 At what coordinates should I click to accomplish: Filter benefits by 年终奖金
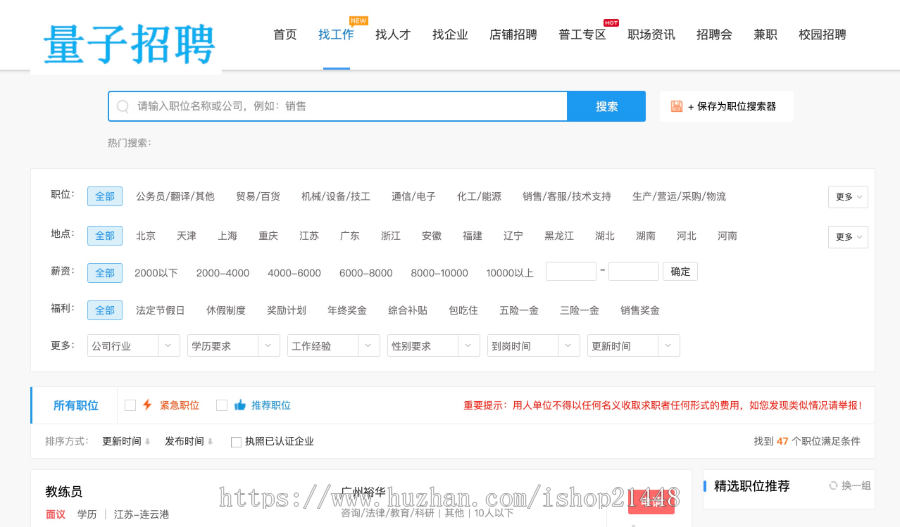pos(347,311)
